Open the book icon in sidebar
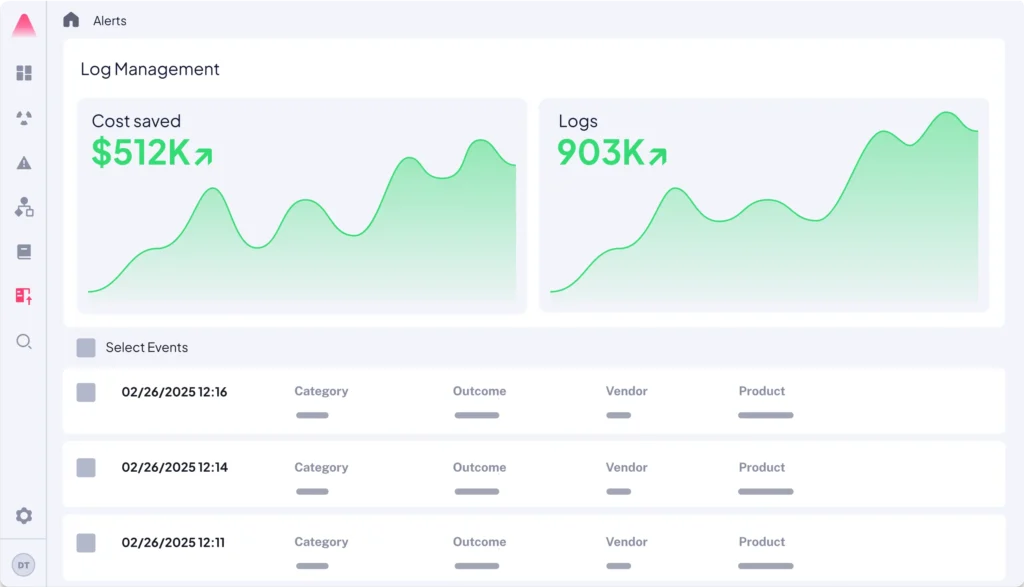 pos(24,252)
